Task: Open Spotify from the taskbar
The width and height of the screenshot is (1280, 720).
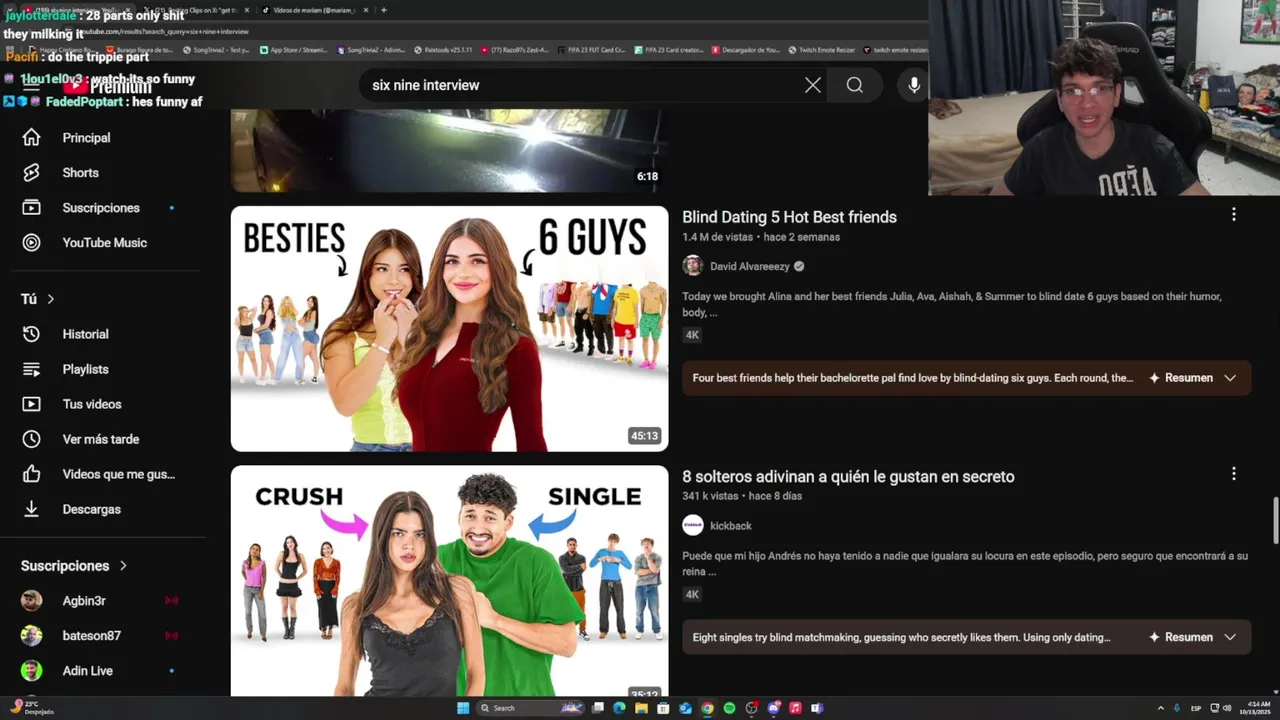Action: [729, 708]
